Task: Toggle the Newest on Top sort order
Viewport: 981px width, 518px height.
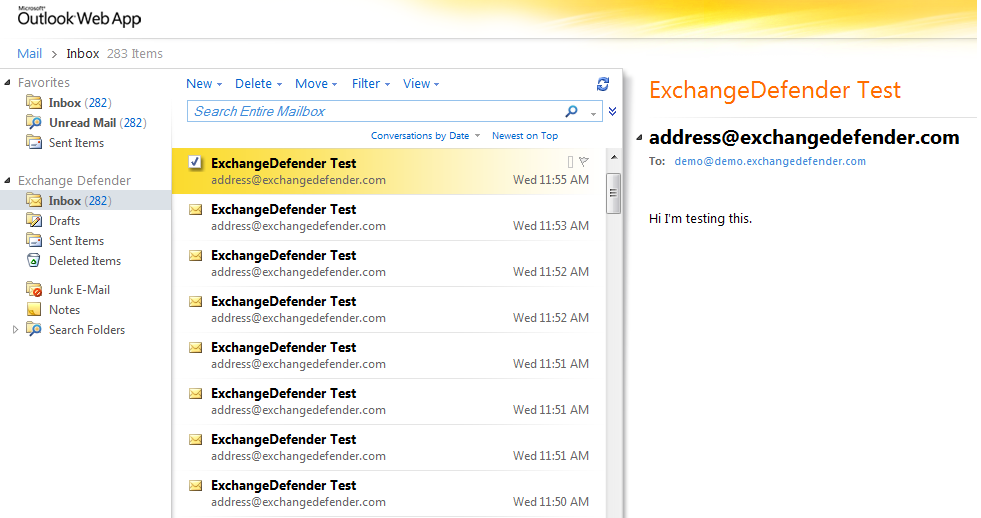Action: pyautogui.click(x=525, y=136)
